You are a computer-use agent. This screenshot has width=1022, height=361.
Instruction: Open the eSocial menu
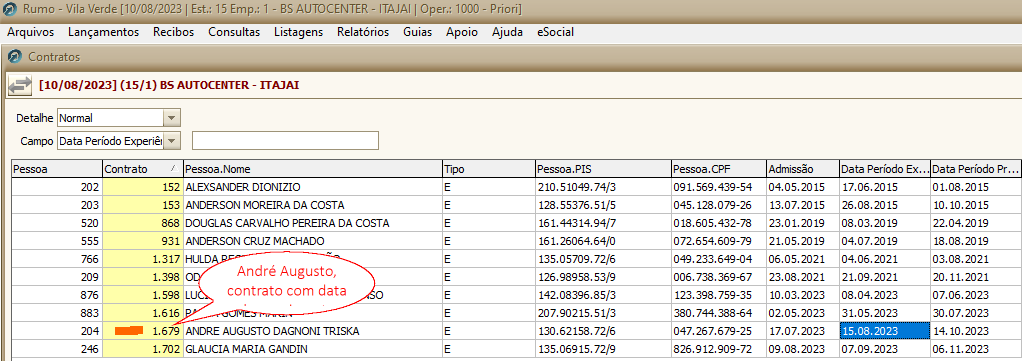coord(555,32)
